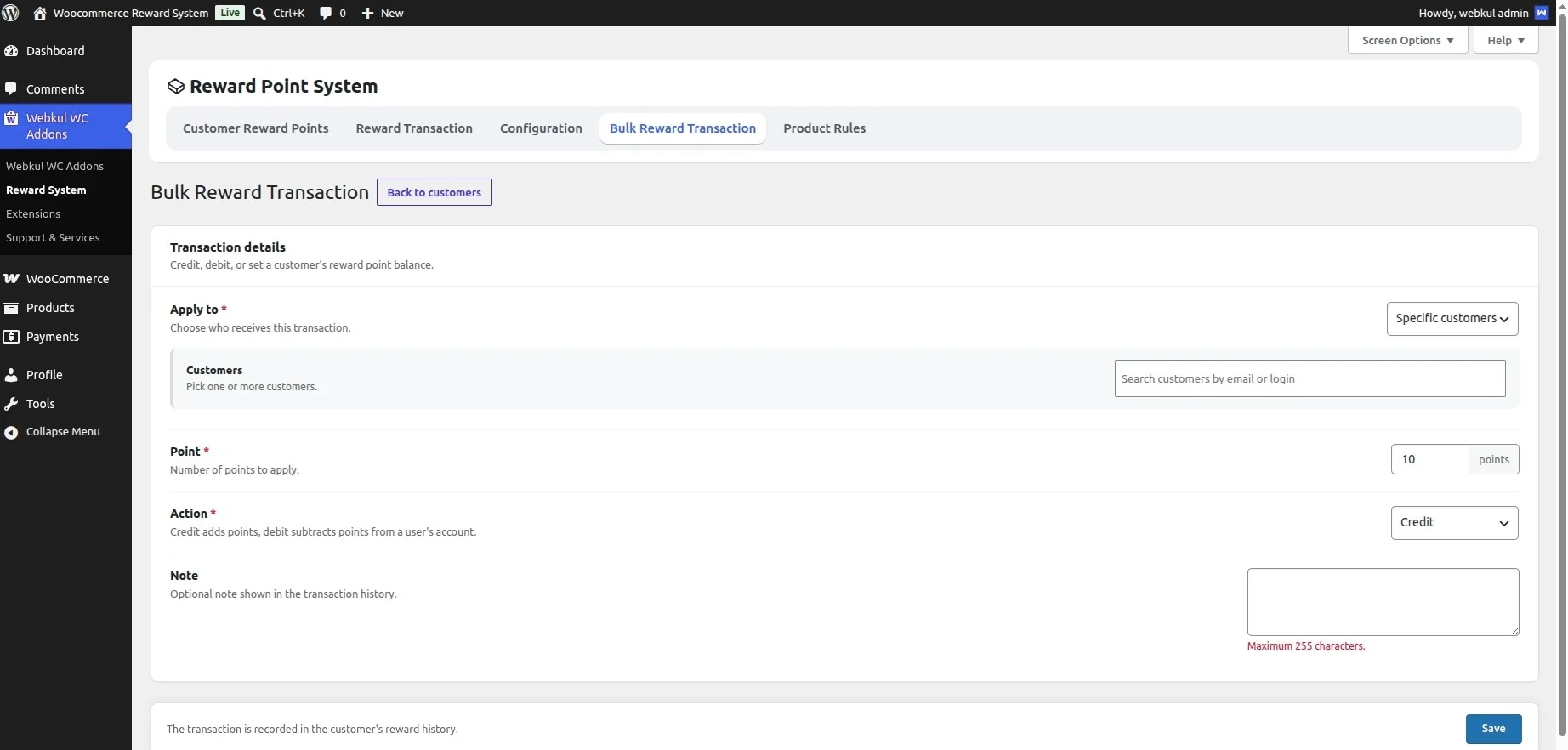Focus the Point number field

[x=1429, y=459]
